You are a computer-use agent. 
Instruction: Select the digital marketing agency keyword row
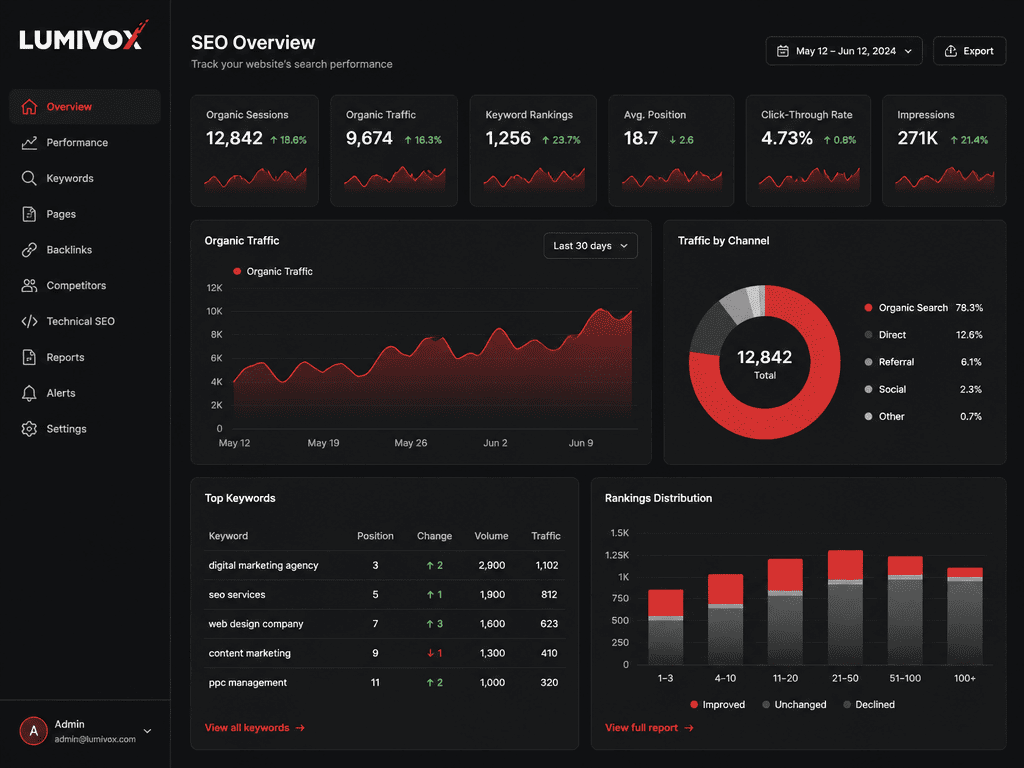(384, 566)
